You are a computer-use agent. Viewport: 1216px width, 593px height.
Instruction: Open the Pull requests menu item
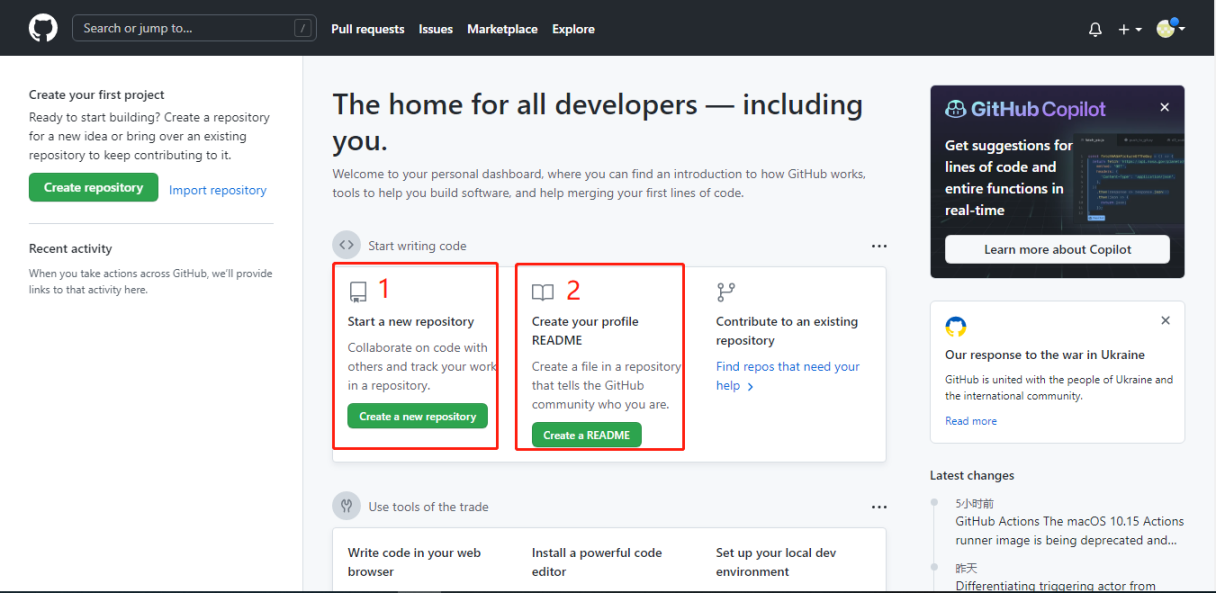coord(367,29)
